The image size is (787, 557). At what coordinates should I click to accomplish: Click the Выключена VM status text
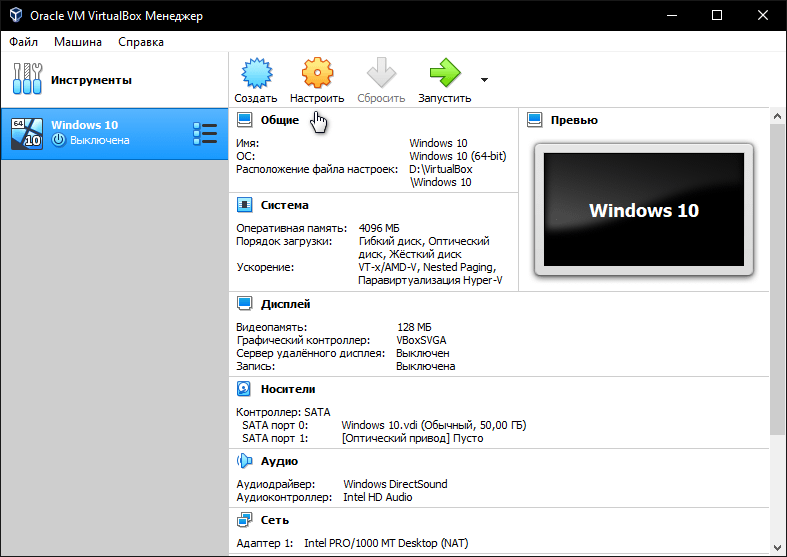pyautogui.click(x=99, y=141)
